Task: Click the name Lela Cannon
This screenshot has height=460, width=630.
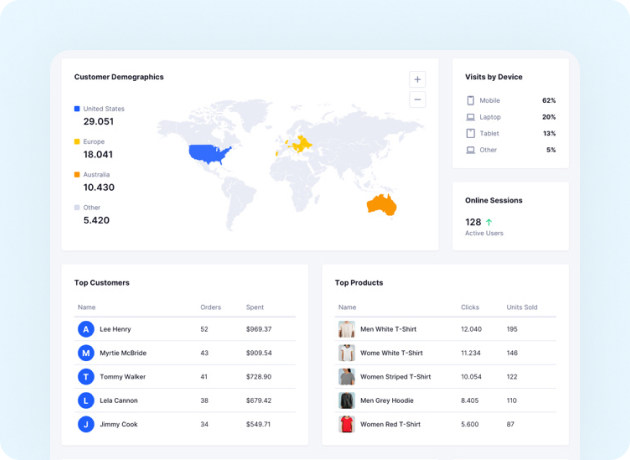Action: (x=119, y=401)
